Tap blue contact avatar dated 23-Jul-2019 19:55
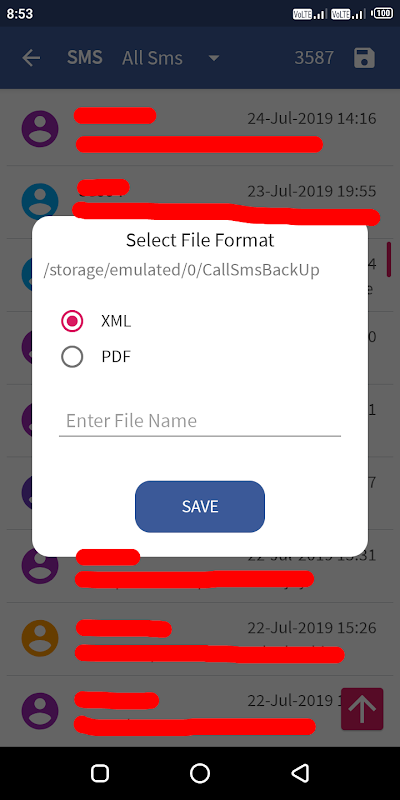400x800 pixels. 40,201
